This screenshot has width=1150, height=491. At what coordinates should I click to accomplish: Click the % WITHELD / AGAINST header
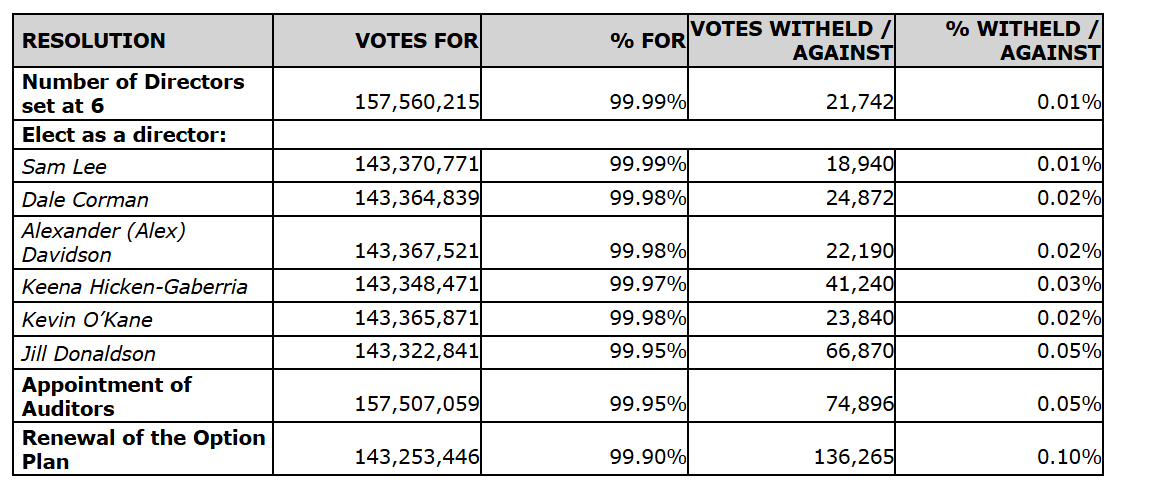tap(1023, 41)
